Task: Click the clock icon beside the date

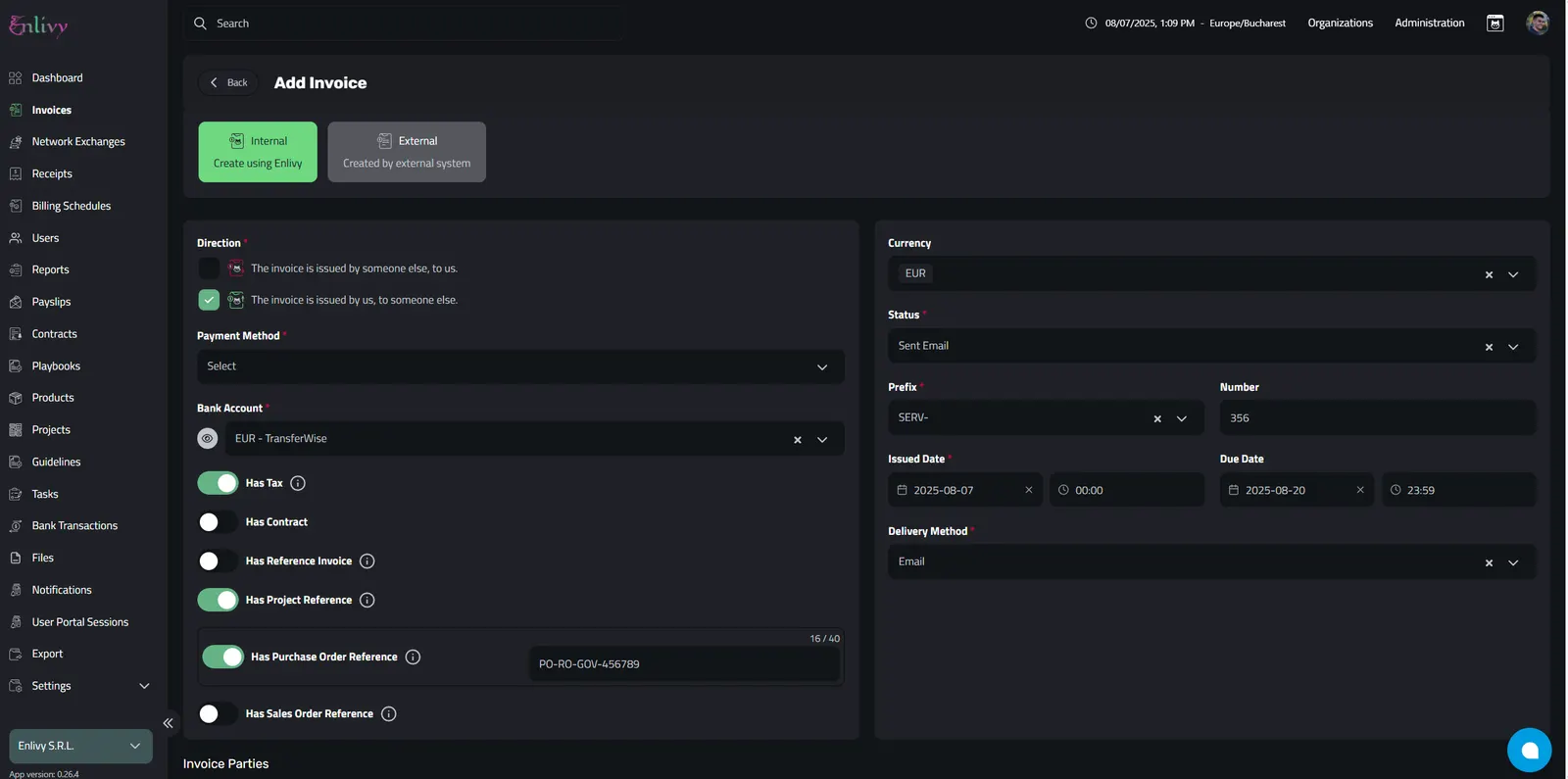Action: click(1091, 24)
